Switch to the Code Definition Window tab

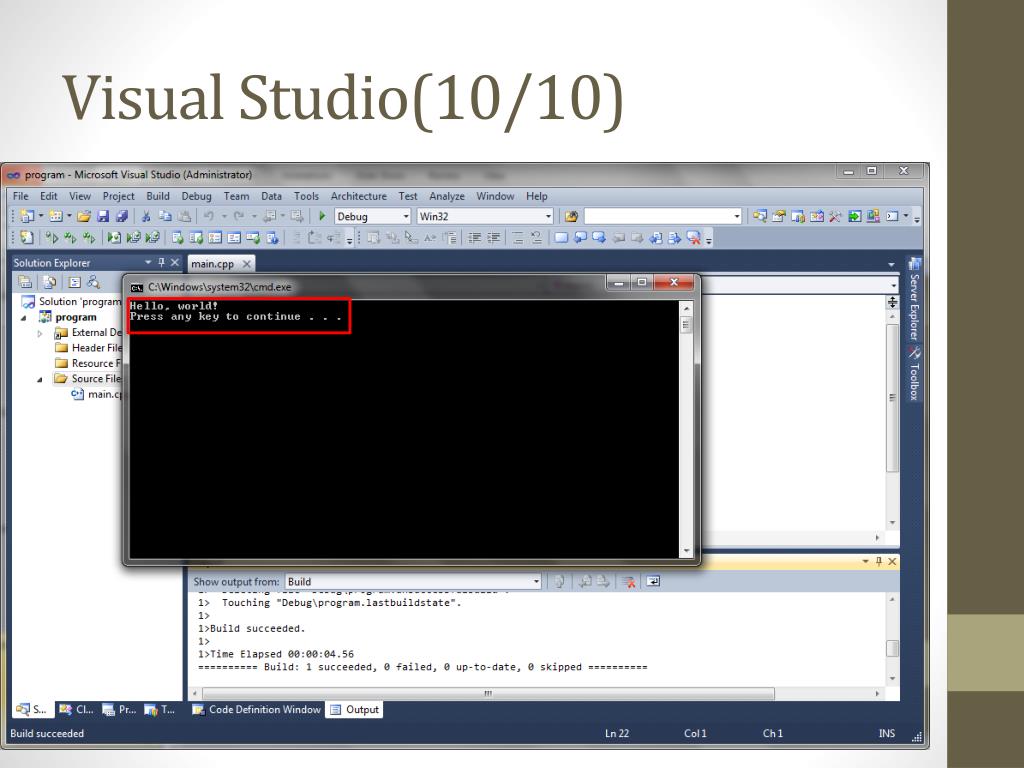coord(257,709)
